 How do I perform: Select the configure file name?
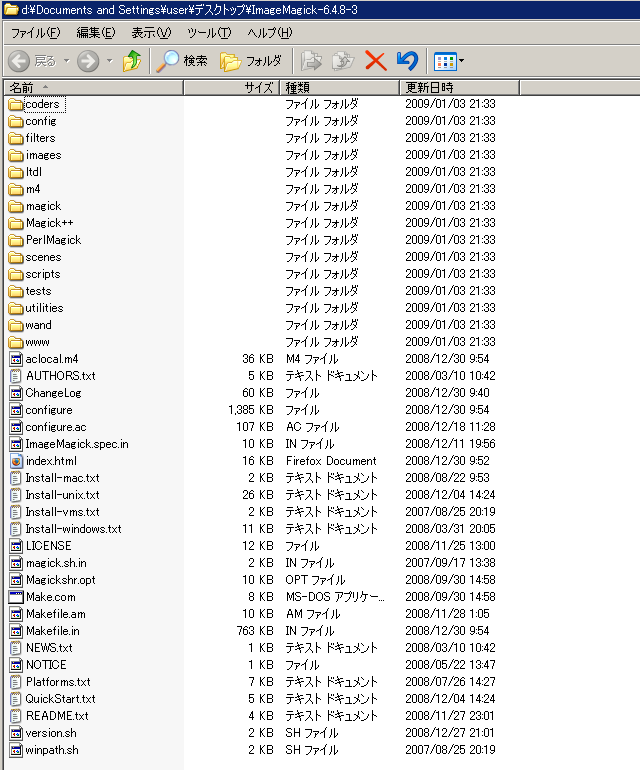(49, 410)
